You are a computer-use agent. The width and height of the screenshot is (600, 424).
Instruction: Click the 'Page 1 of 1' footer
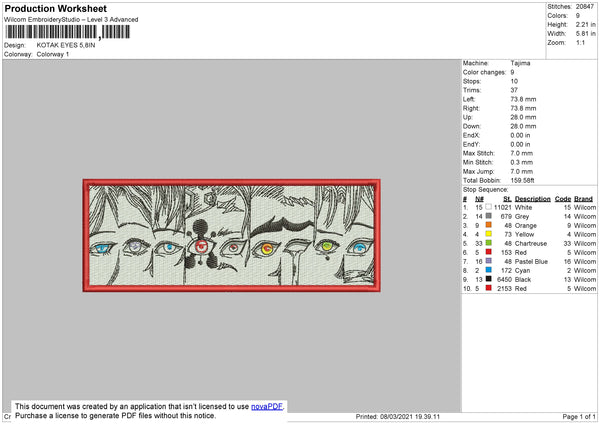(x=579, y=416)
